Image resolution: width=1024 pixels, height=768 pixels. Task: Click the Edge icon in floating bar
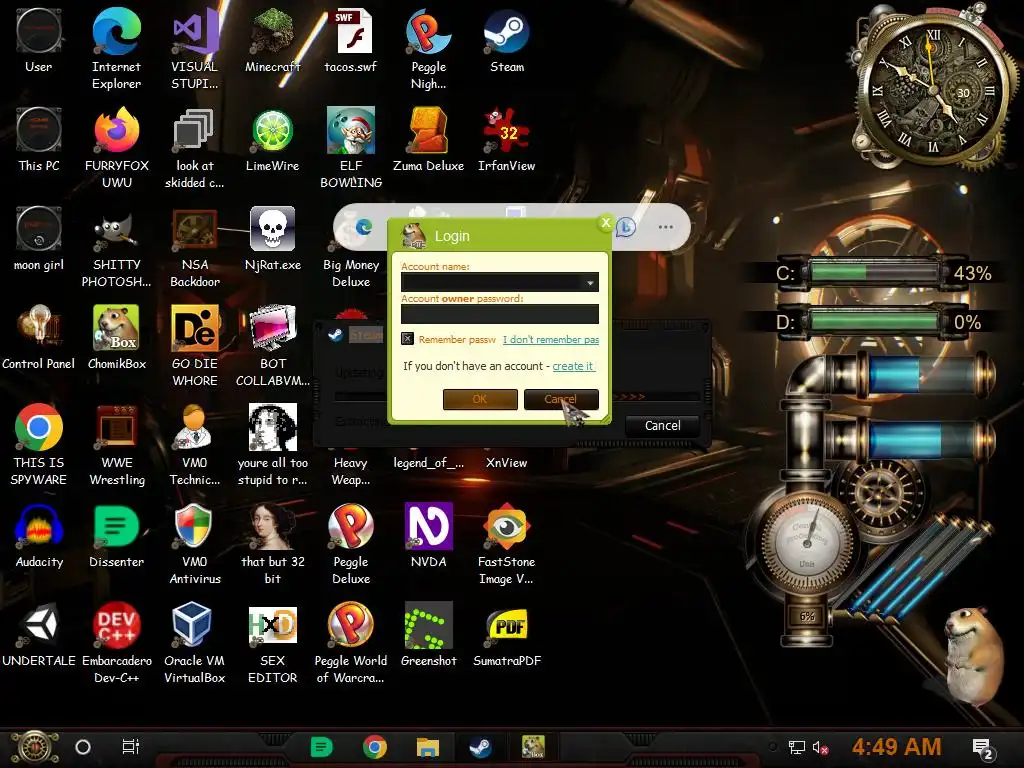(364, 227)
